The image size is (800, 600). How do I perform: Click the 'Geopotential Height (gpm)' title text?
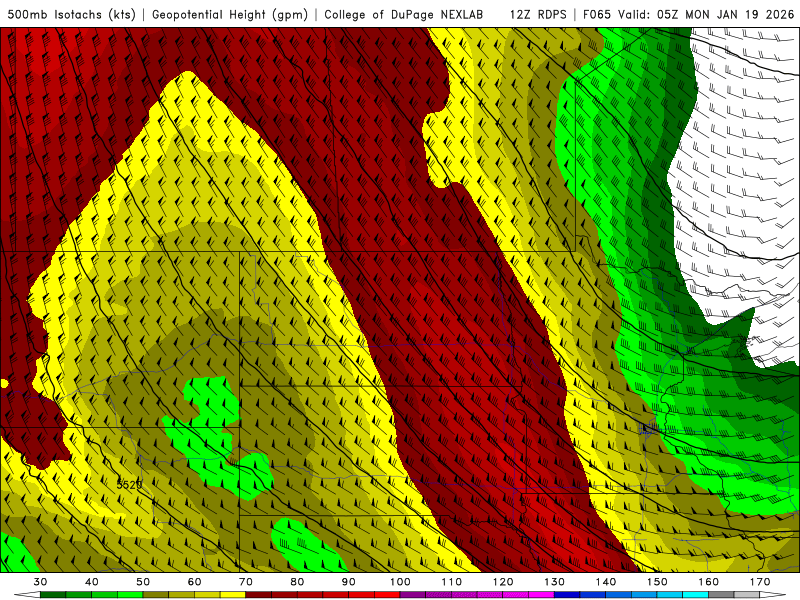click(x=230, y=14)
